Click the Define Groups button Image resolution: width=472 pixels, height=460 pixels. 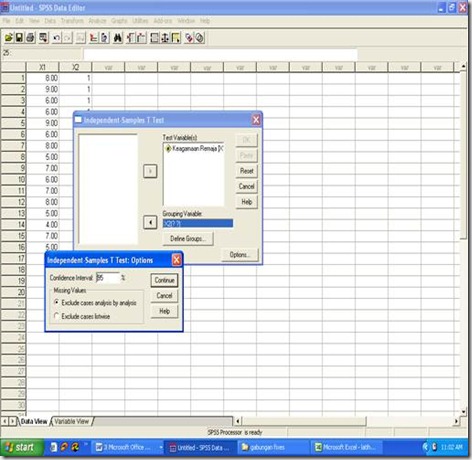point(188,239)
